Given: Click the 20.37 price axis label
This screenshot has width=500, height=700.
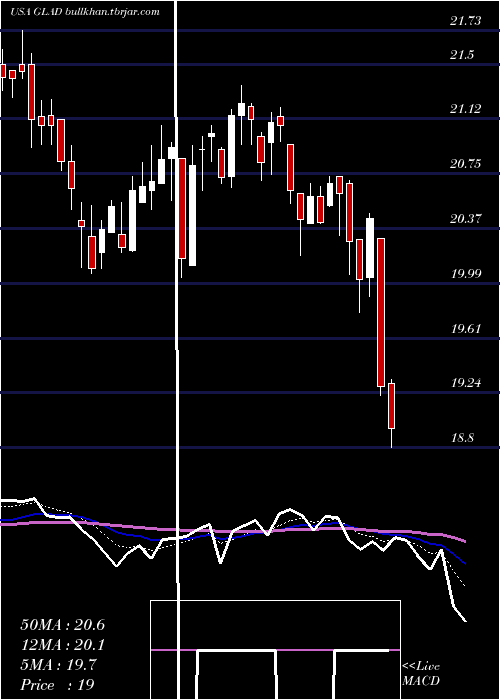Looking at the screenshot, I should click(466, 219).
